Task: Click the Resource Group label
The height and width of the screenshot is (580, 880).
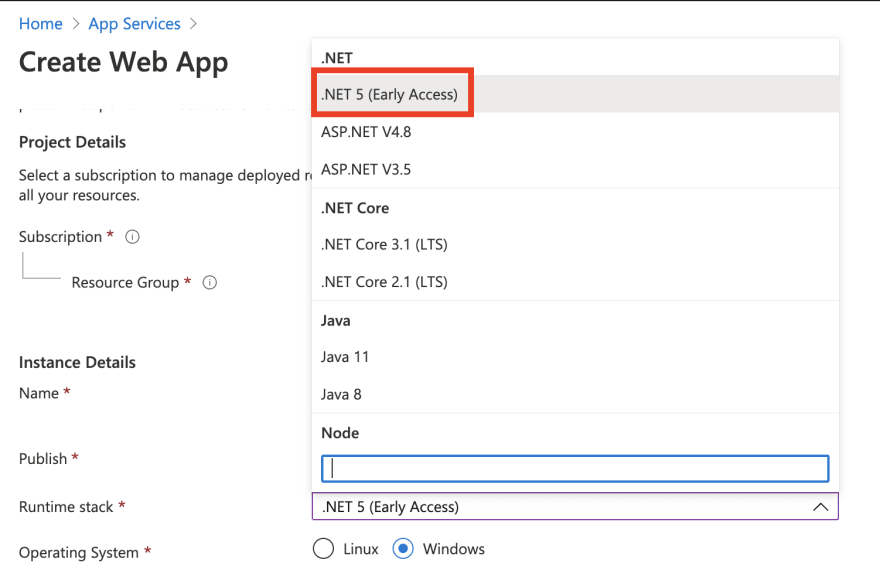Action: (125, 282)
